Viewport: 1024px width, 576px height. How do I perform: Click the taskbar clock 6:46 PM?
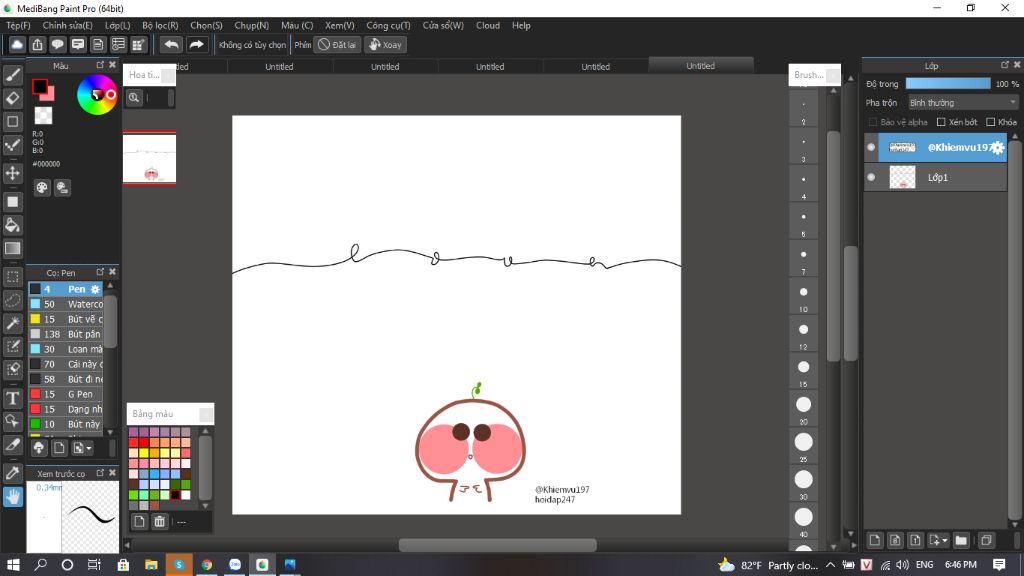[x=961, y=564]
